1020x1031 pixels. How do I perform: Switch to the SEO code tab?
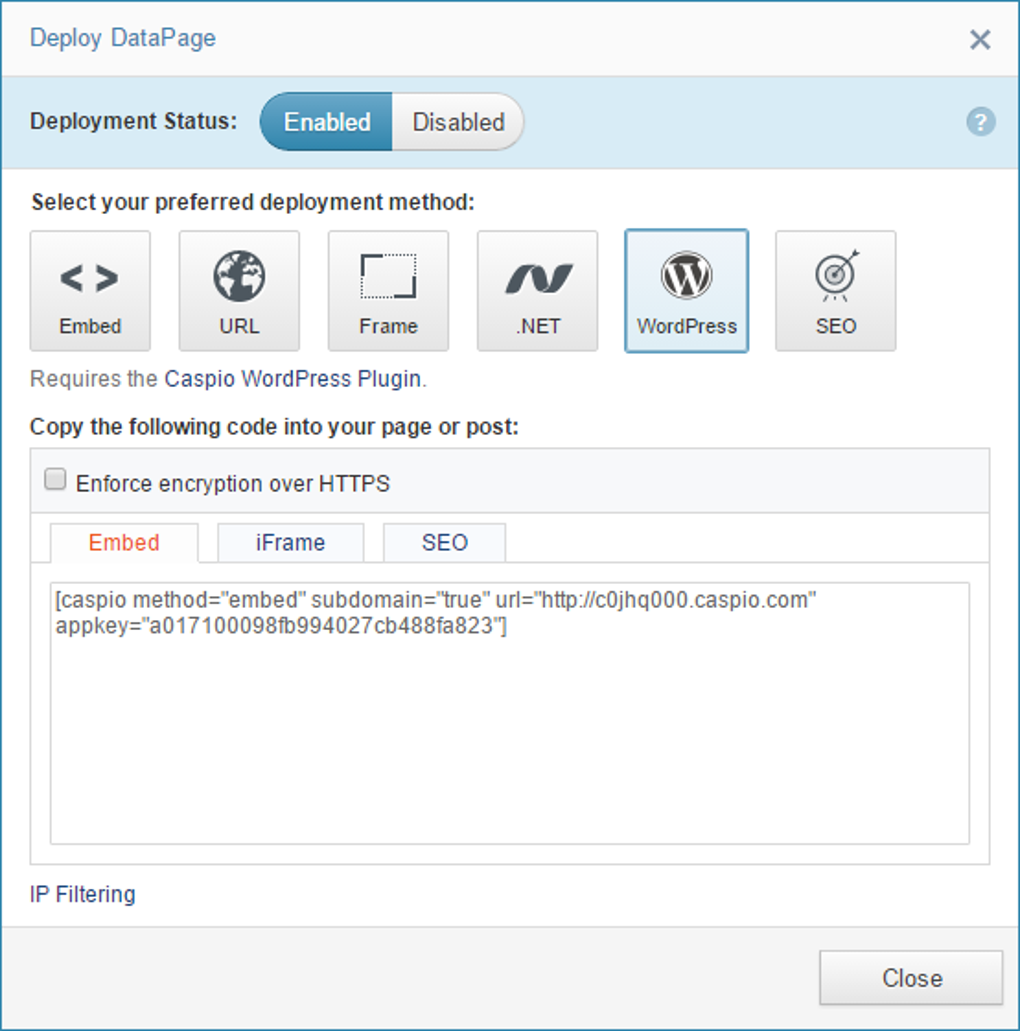point(444,542)
